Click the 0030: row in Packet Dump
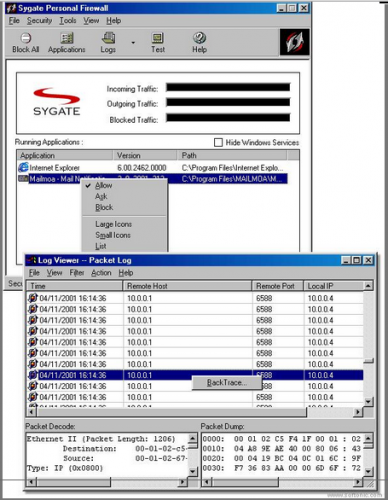This screenshot has height=500, width=388. click(x=282, y=468)
